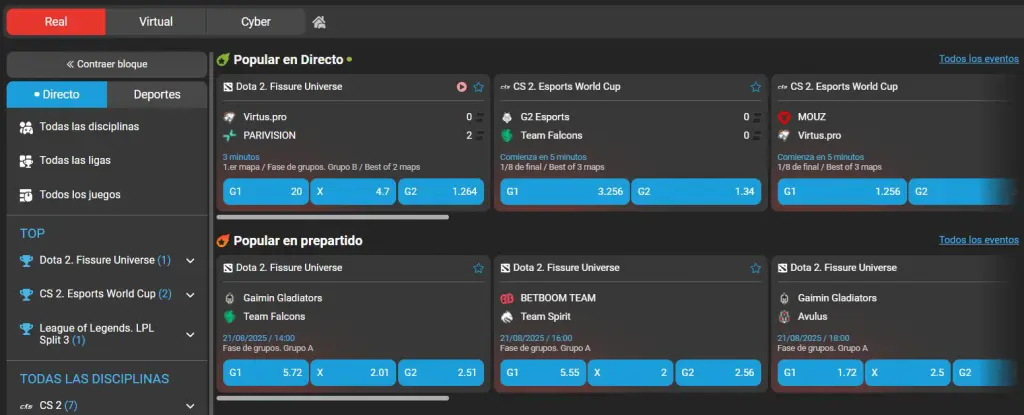Click Todas las ligas icon
This screenshot has height=415, width=1024.
(x=26, y=161)
